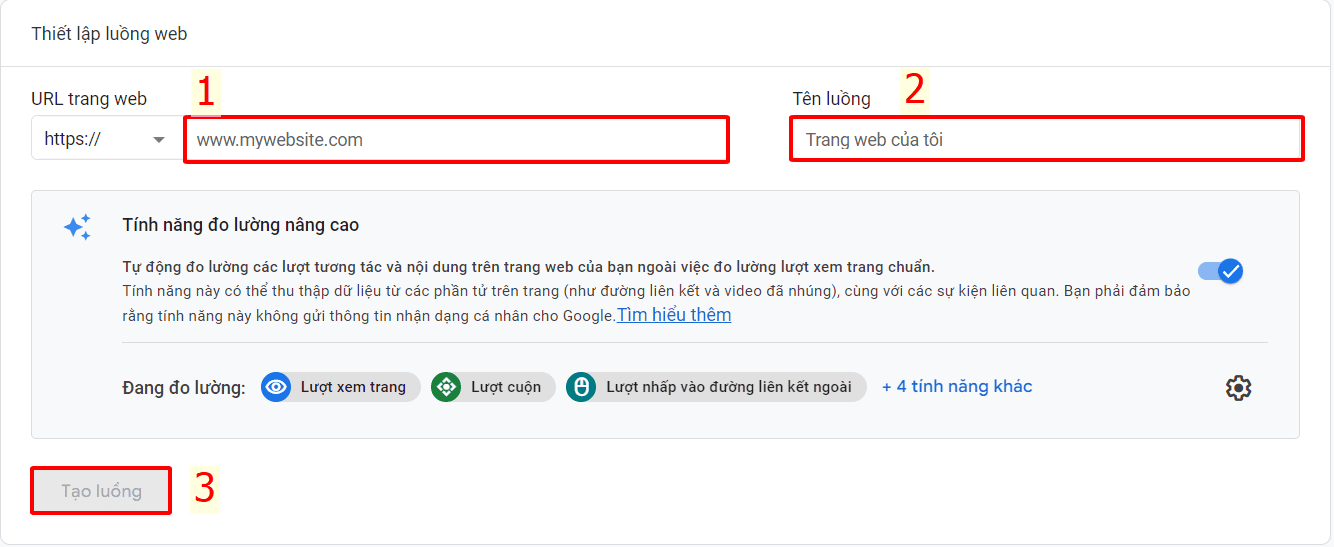
Task: Open enhanced measurement gear settings
Action: (x=1238, y=388)
